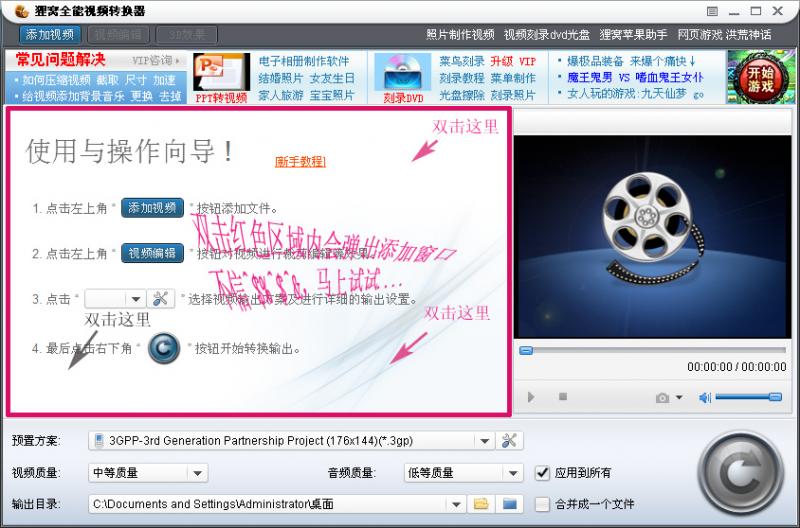The width and height of the screenshot is (800, 528).
Task: Click the 升级 VIP link
Action: 513,61
